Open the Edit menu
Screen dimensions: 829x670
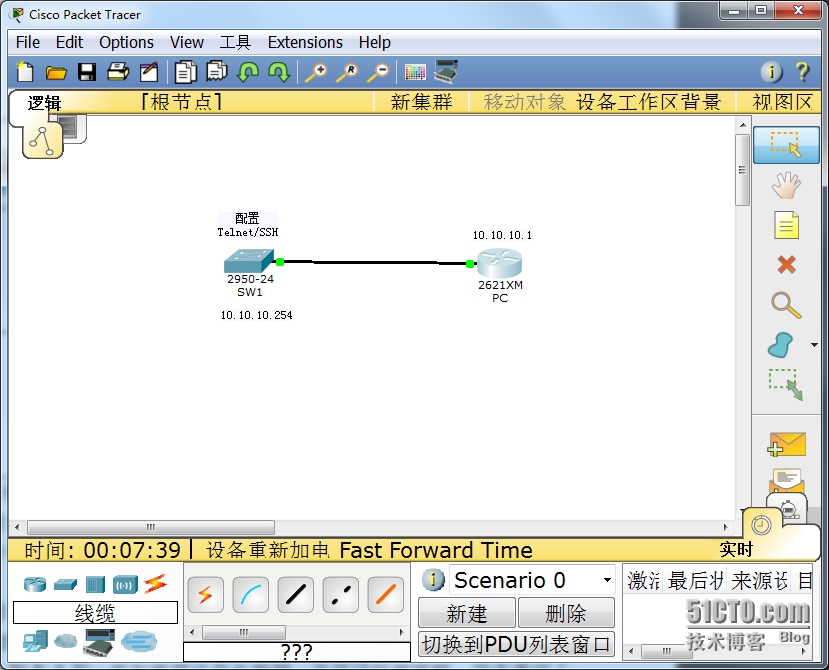coord(69,42)
